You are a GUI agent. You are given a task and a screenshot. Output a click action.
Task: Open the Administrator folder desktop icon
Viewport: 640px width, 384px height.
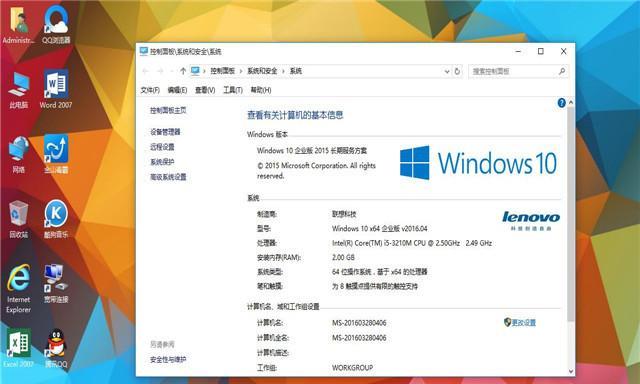(x=18, y=24)
